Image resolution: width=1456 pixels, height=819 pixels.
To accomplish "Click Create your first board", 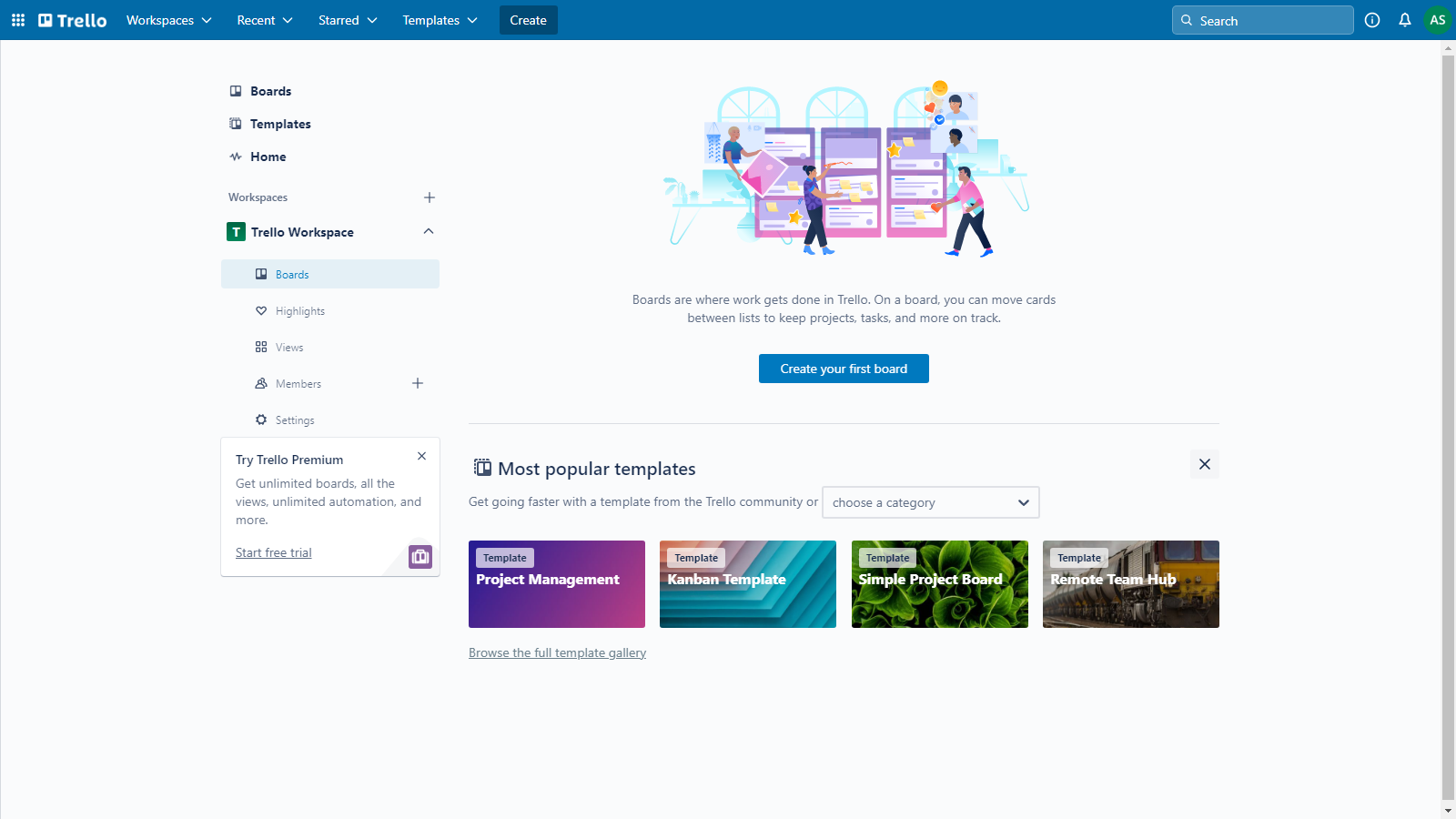I will (x=844, y=369).
